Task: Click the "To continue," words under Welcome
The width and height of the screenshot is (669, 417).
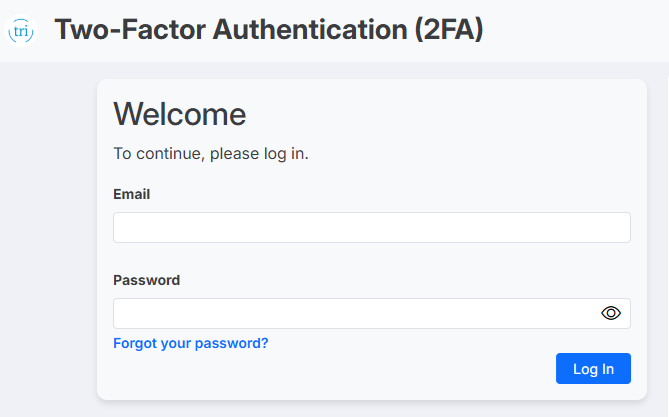Action: 160,154
